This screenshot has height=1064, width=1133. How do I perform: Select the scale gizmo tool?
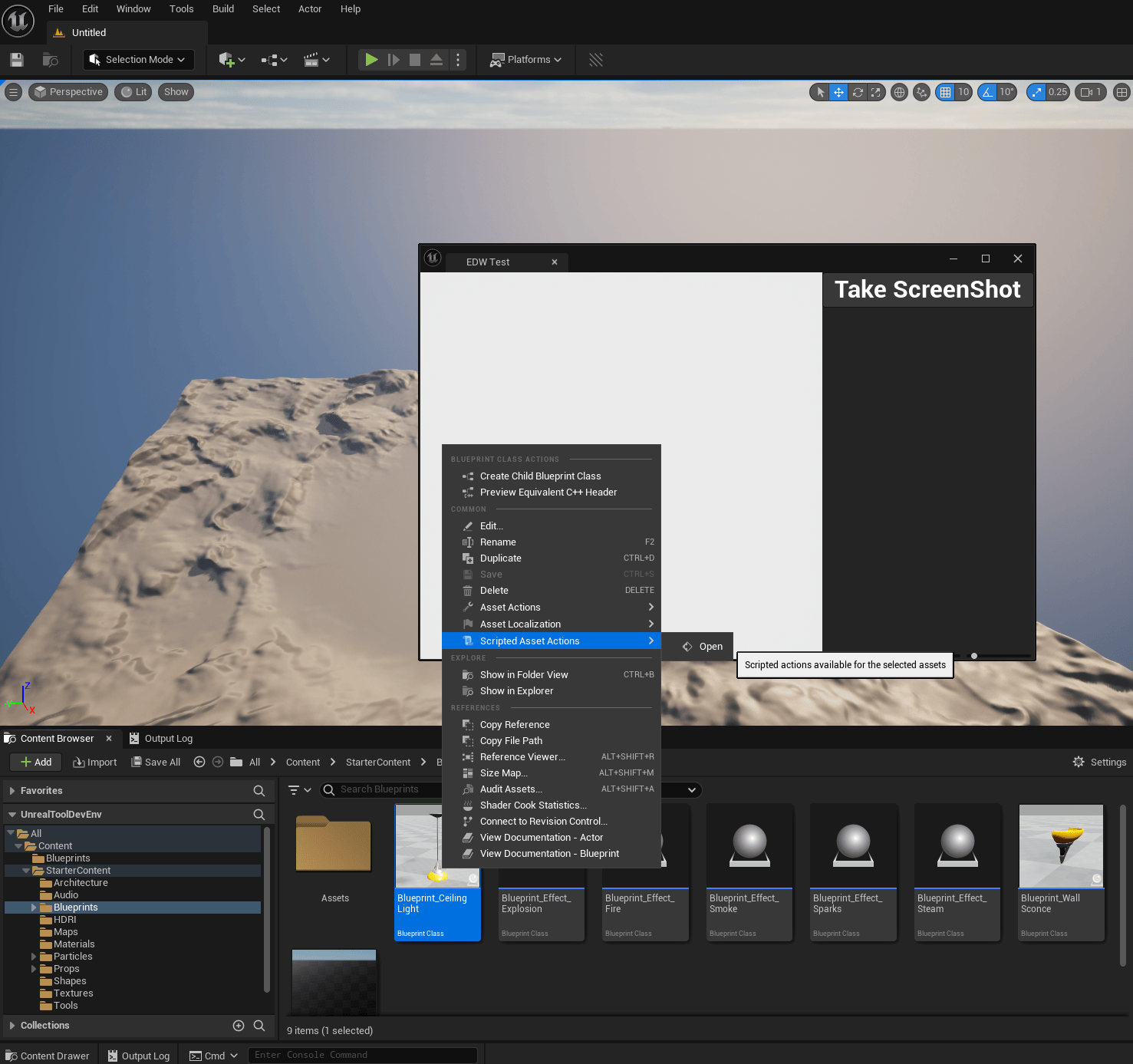click(876, 92)
